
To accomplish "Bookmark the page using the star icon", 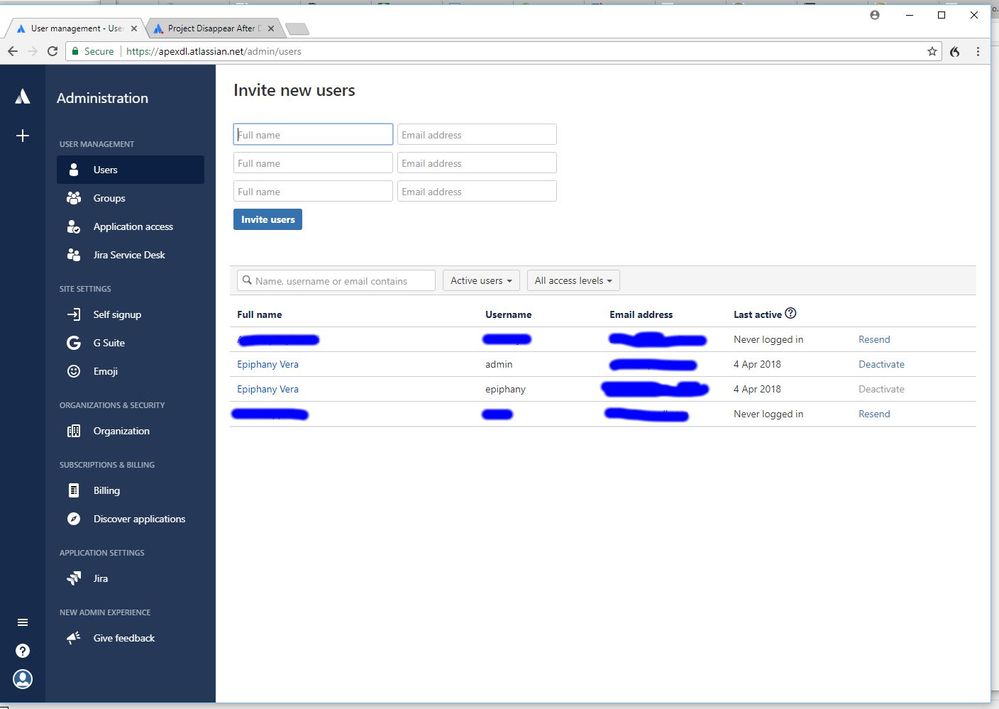I will tap(932, 52).
